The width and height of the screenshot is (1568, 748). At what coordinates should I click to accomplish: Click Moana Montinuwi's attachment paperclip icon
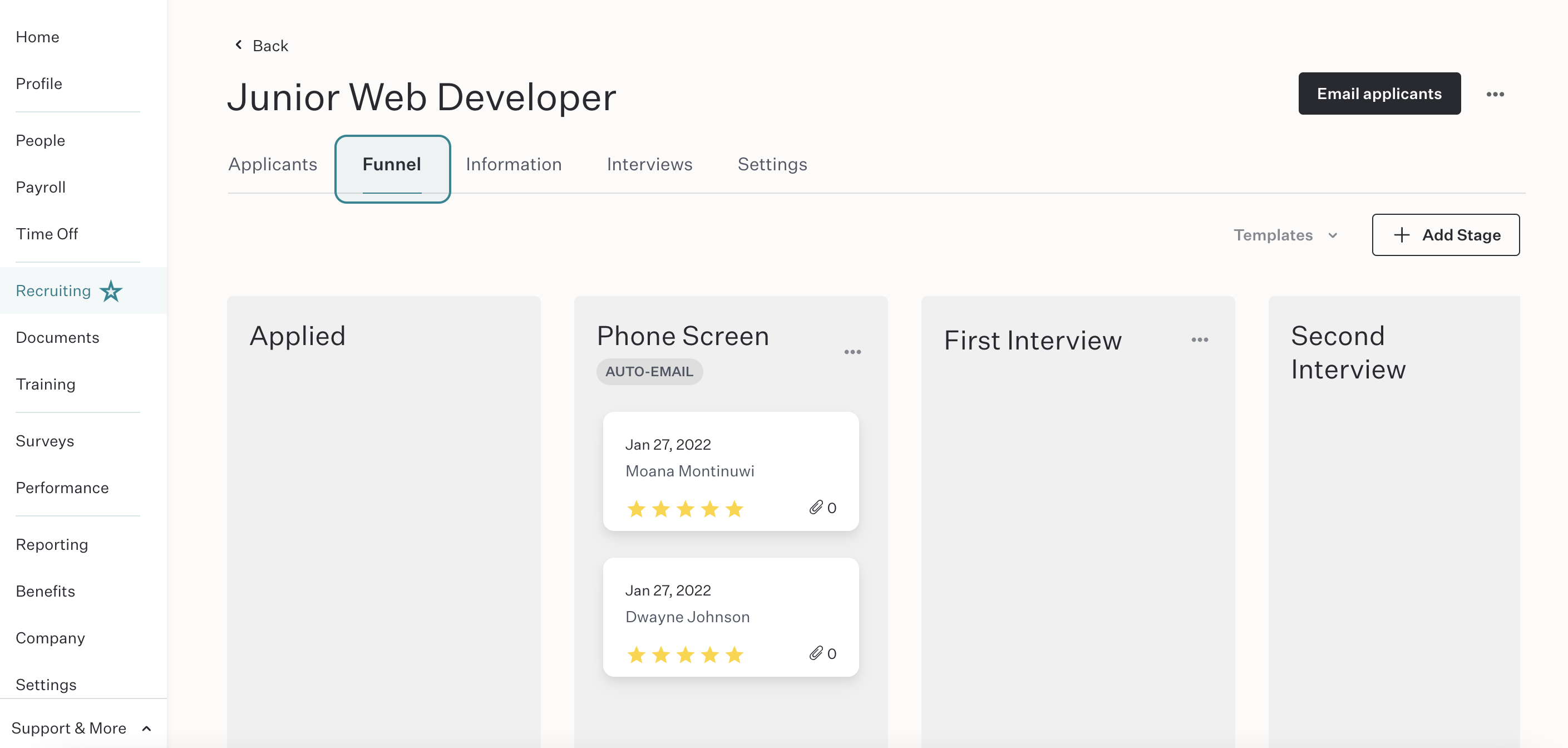pos(816,507)
